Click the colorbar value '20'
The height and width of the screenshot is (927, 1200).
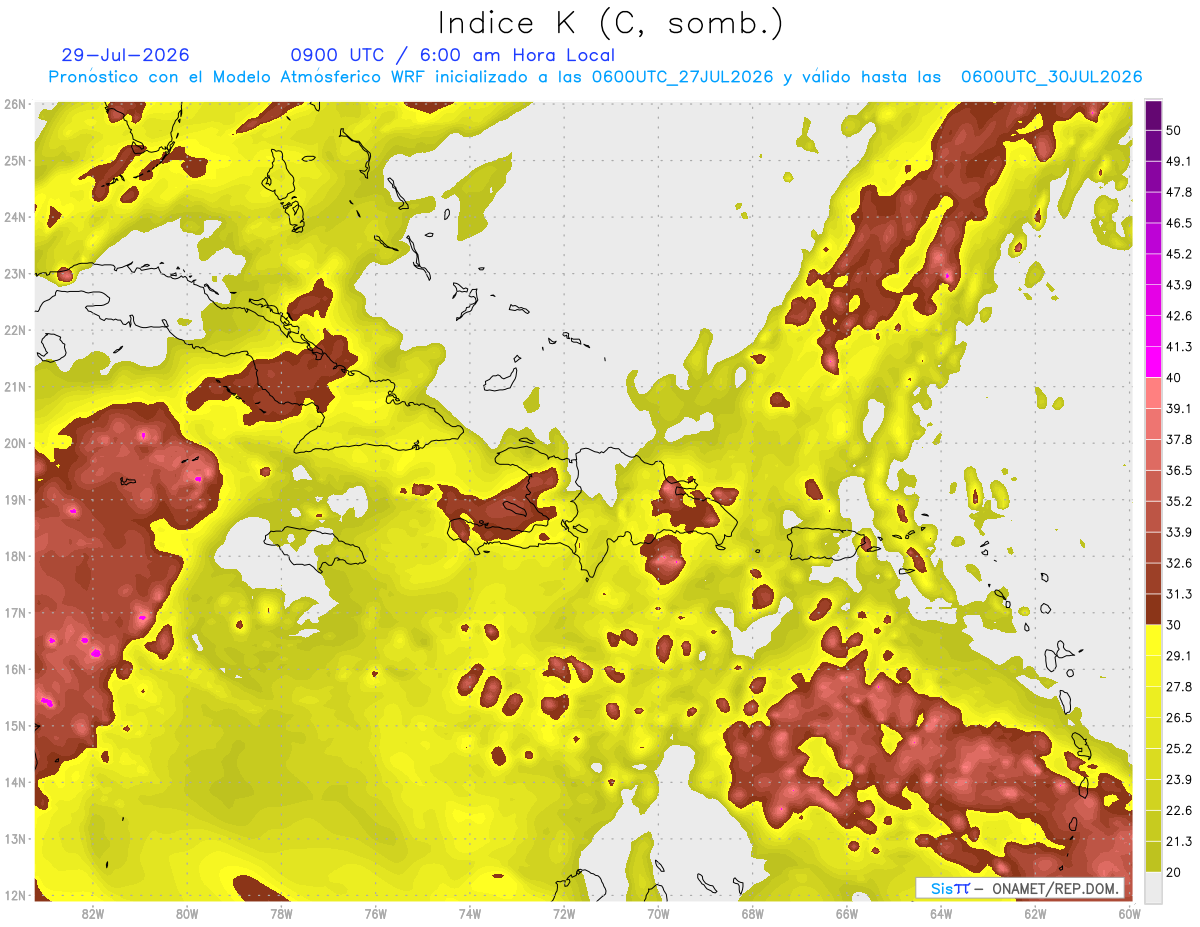(x=1174, y=872)
